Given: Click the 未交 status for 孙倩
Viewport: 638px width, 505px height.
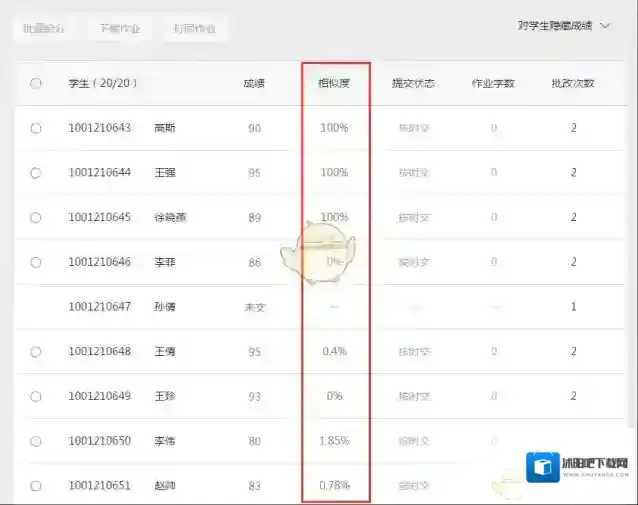Looking at the screenshot, I should pyautogui.click(x=254, y=307).
